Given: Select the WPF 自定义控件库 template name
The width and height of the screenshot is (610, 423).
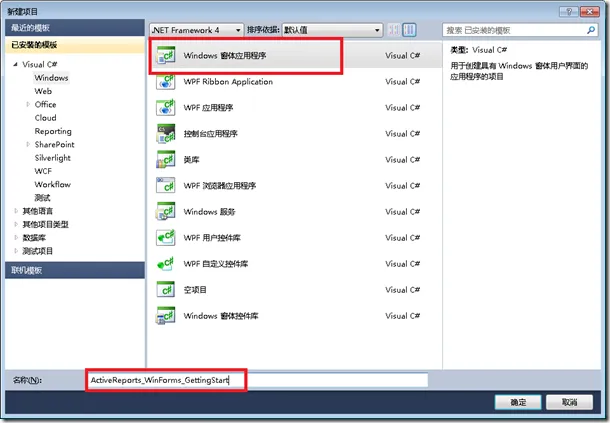Looking at the screenshot, I should (216, 264).
